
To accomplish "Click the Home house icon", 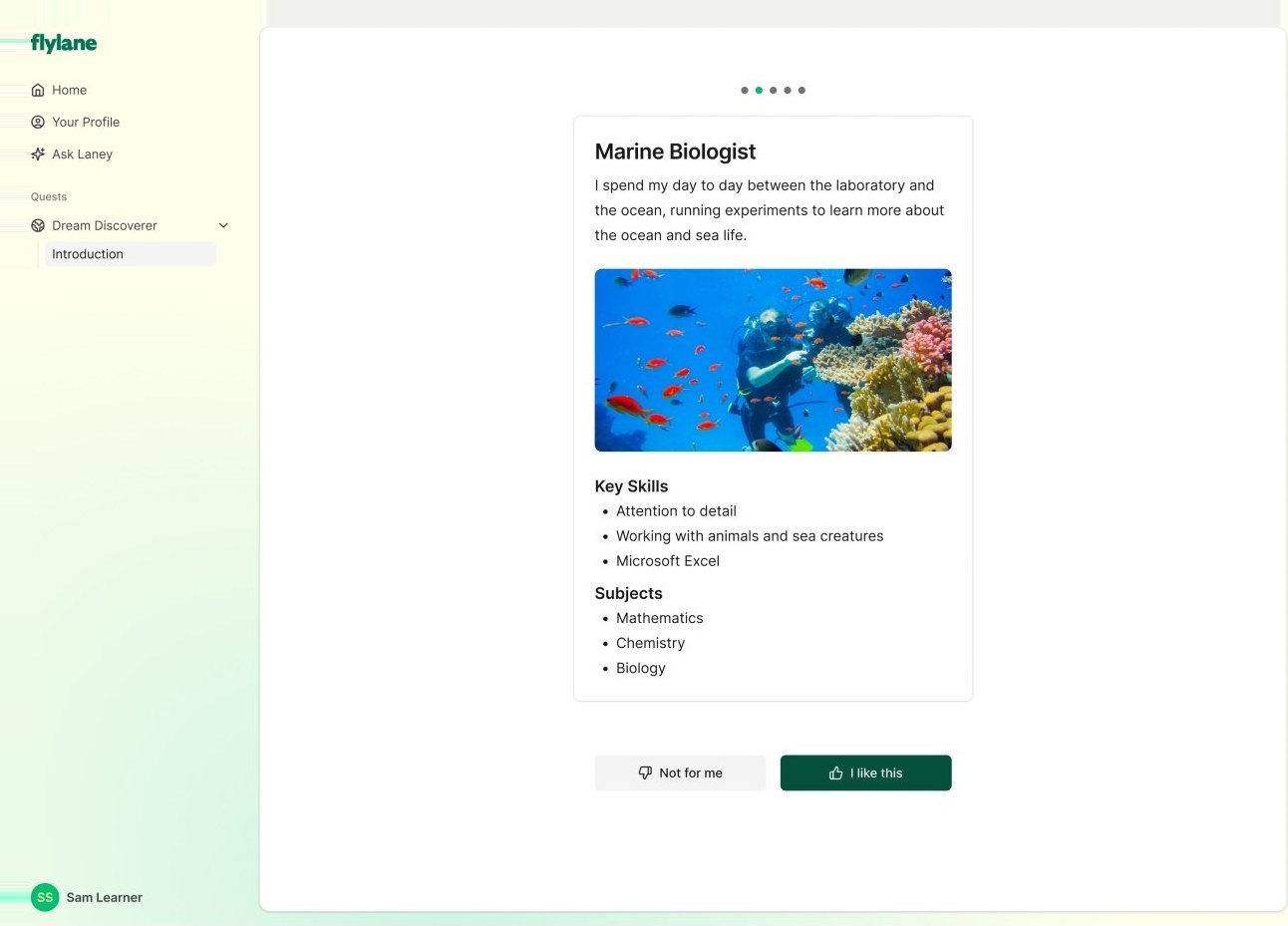I will tap(38, 90).
